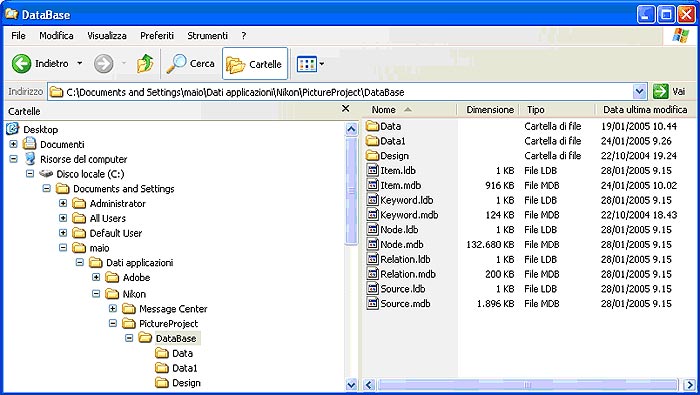Select the Relation.mdb file icon
The width and height of the screenshot is (700, 395).
click(x=372, y=274)
